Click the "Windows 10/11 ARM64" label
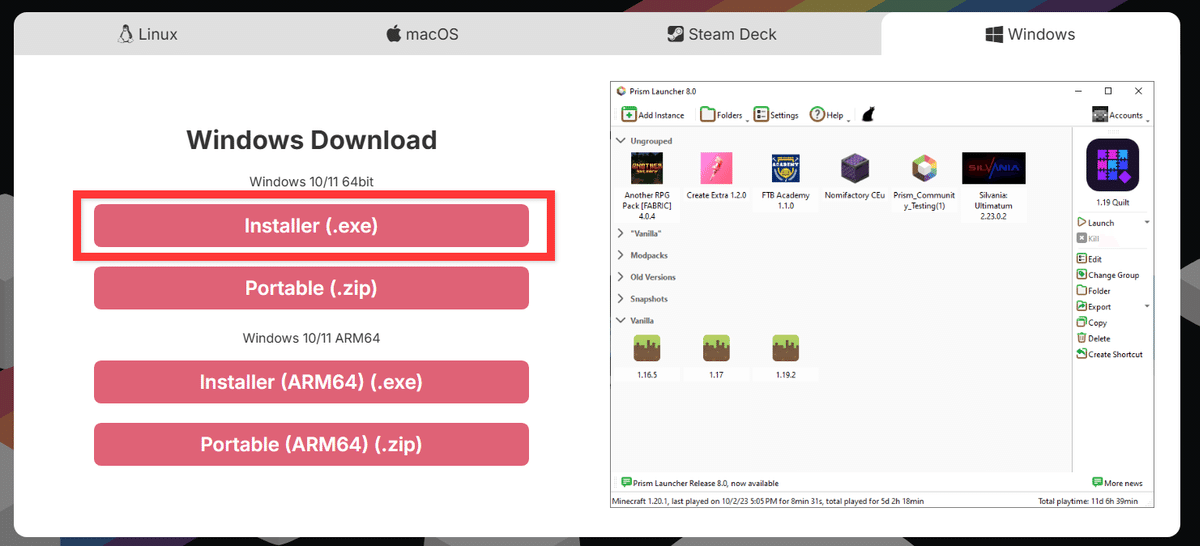The width and height of the screenshot is (1200, 546). 311,338
